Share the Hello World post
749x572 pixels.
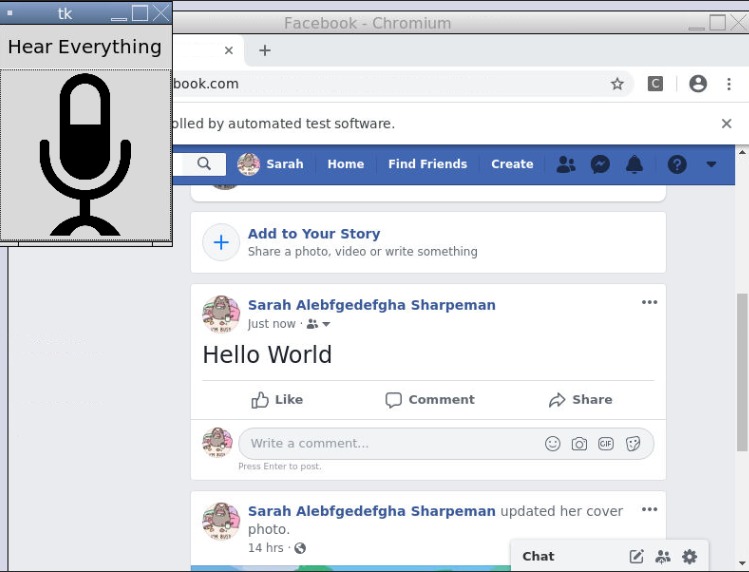580,399
